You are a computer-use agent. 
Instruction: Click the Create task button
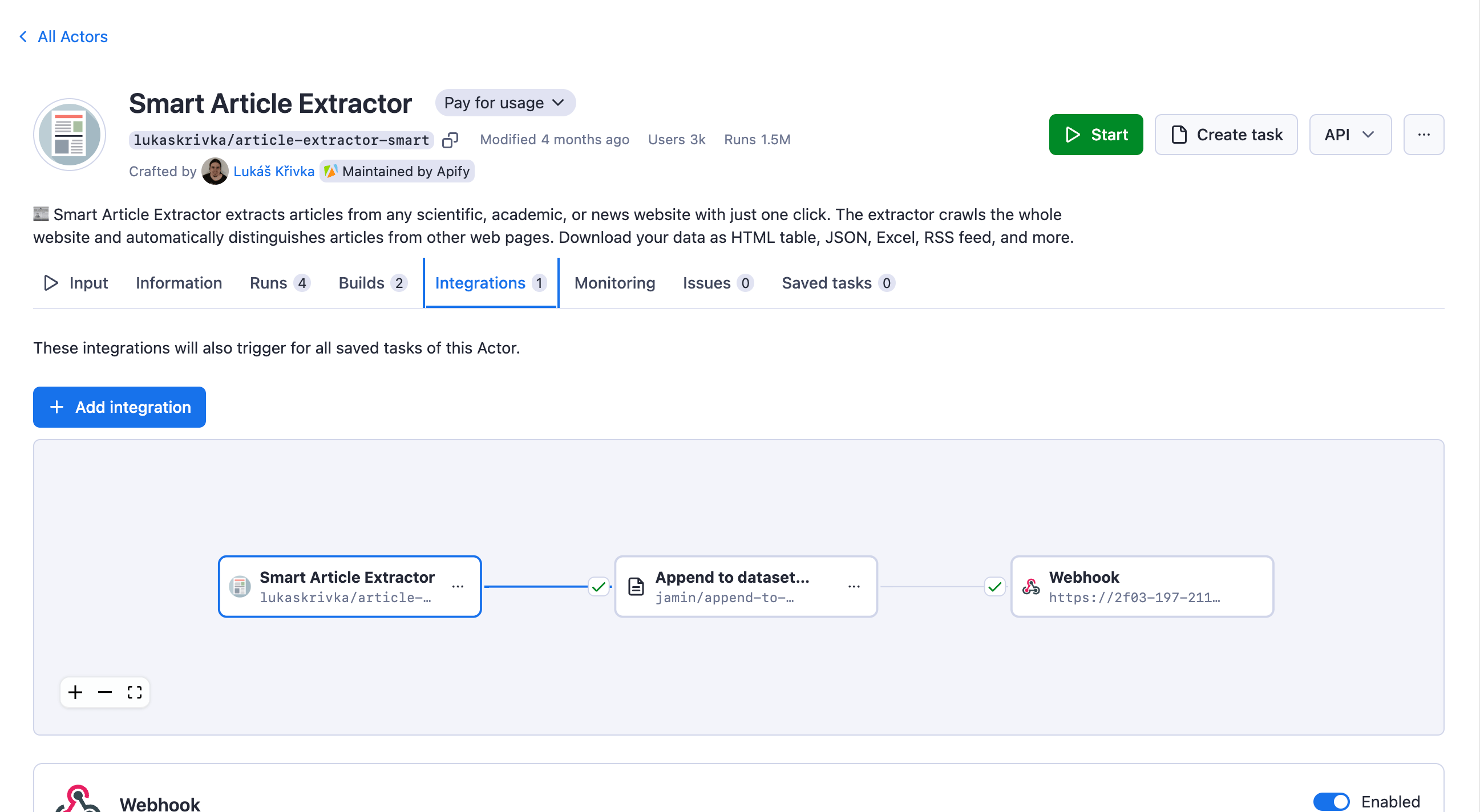click(x=1226, y=135)
